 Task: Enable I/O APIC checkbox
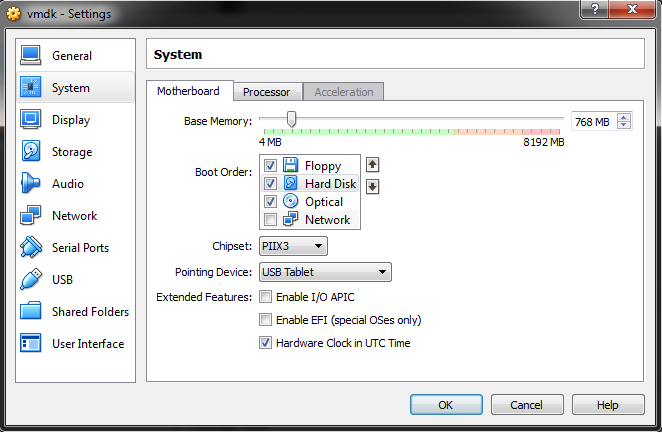[266, 297]
